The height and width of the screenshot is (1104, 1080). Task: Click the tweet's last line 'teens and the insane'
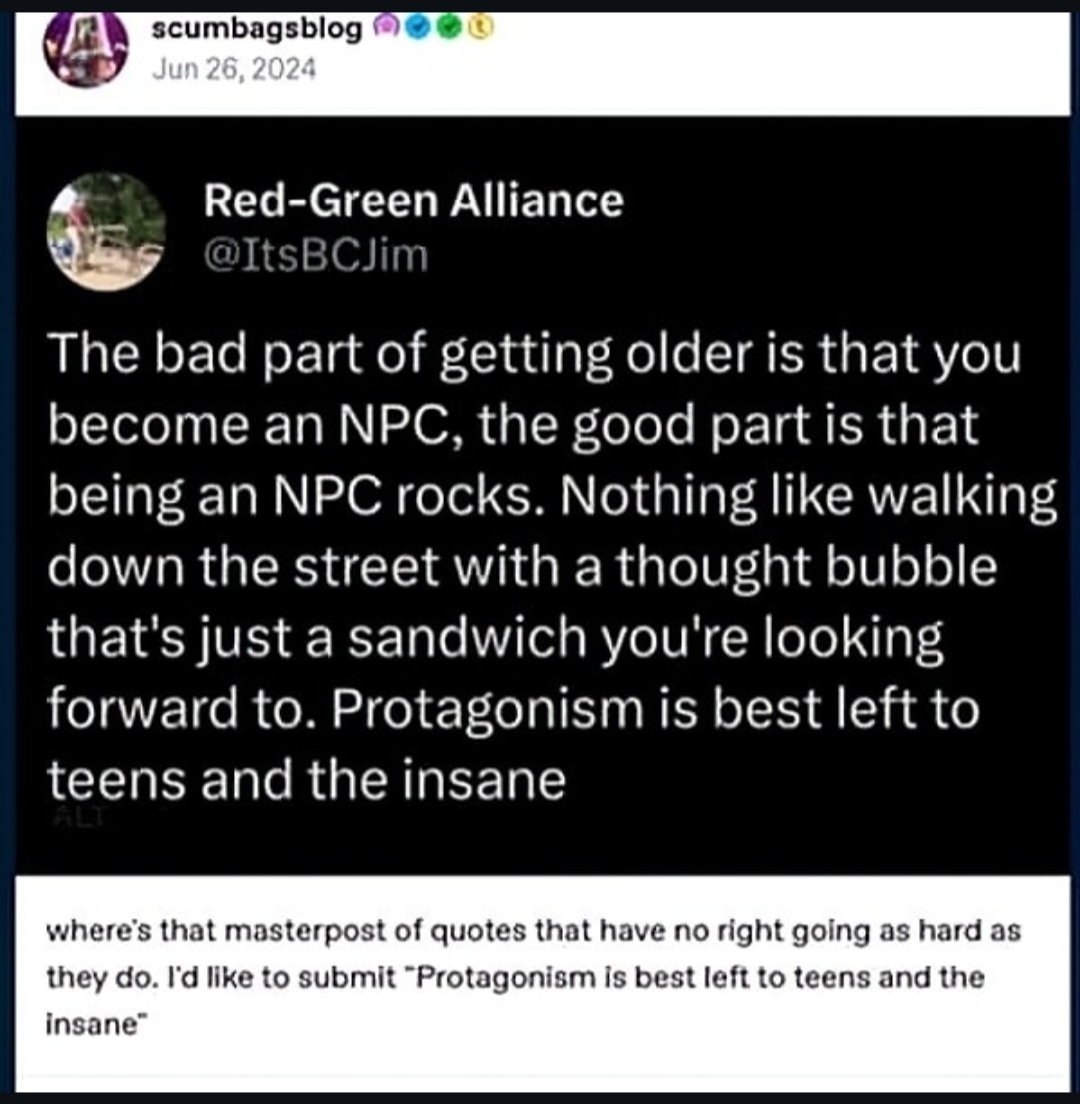(x=306, y=780)
